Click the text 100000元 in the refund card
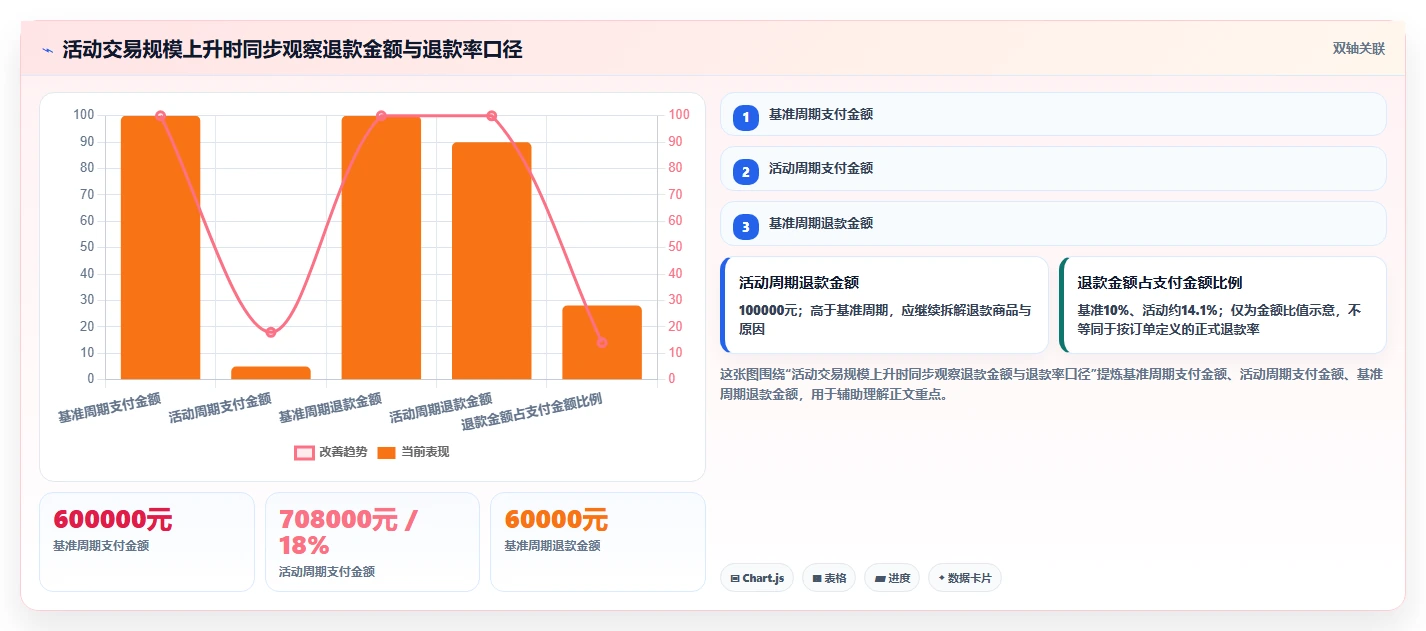Screen dimensions: 1426x631 (x=769, y=310)
